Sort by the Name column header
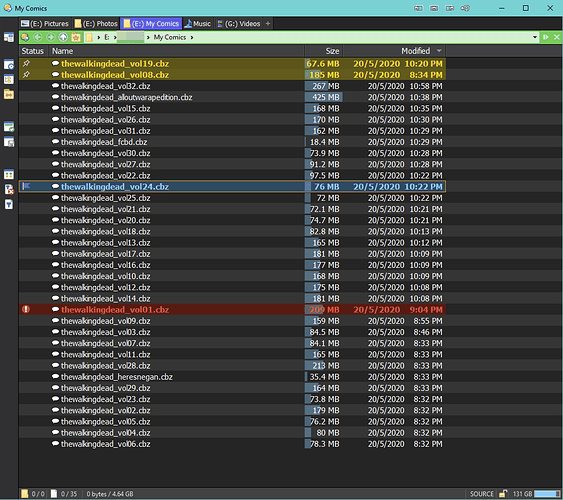This screenshot has height=500, width=563. coord(176,51)
